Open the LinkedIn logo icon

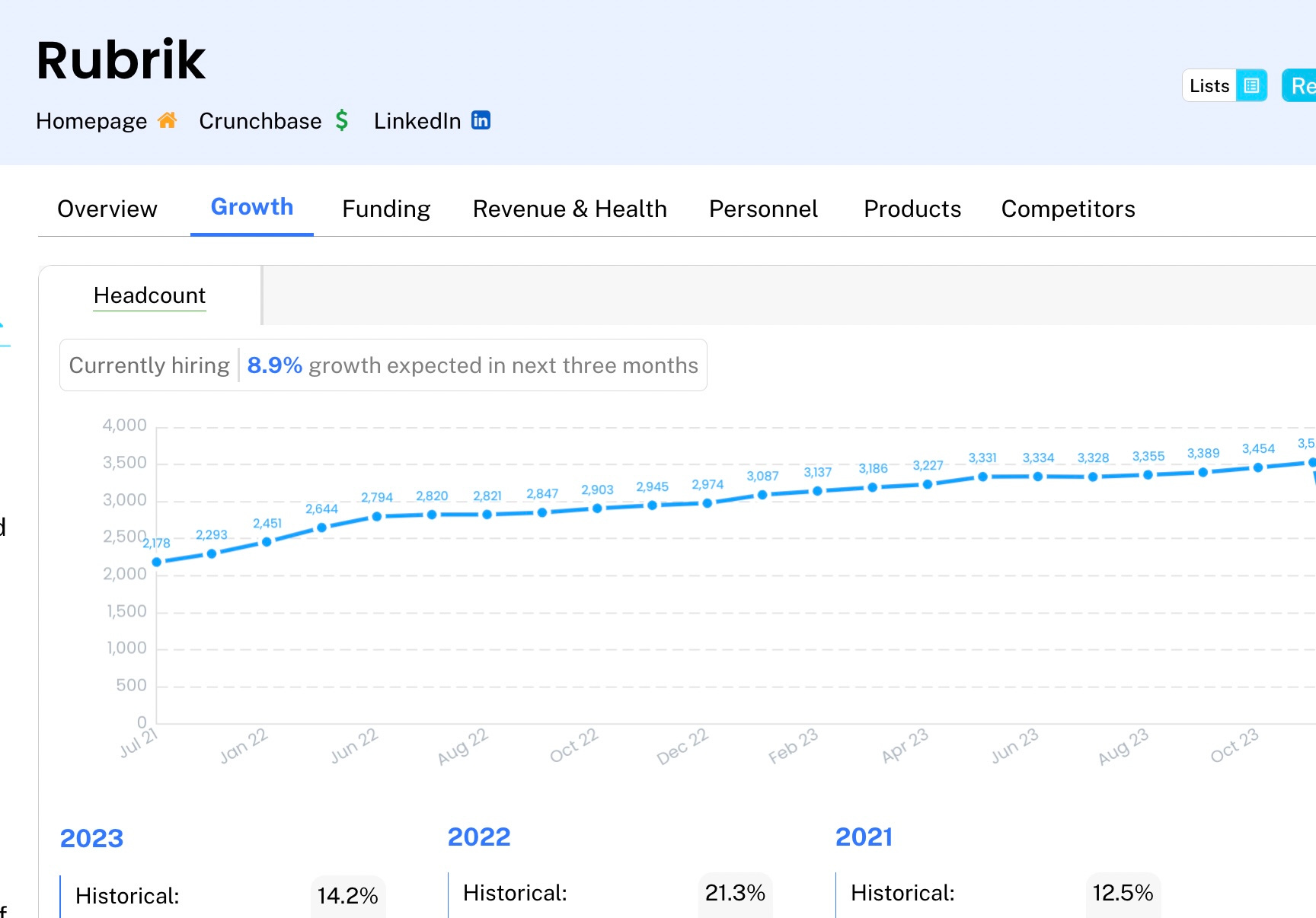click(x=481, y=120)
